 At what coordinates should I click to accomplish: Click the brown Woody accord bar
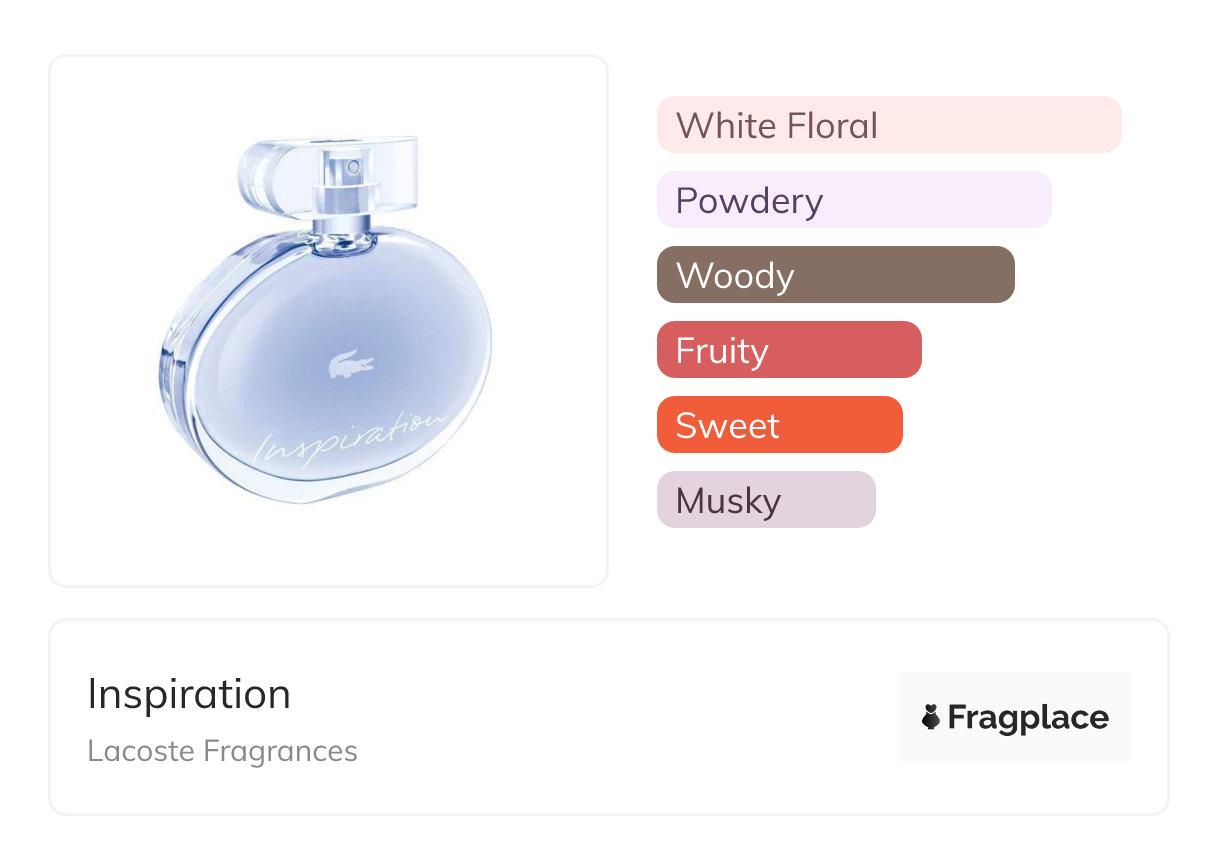(x=835, y=275)
